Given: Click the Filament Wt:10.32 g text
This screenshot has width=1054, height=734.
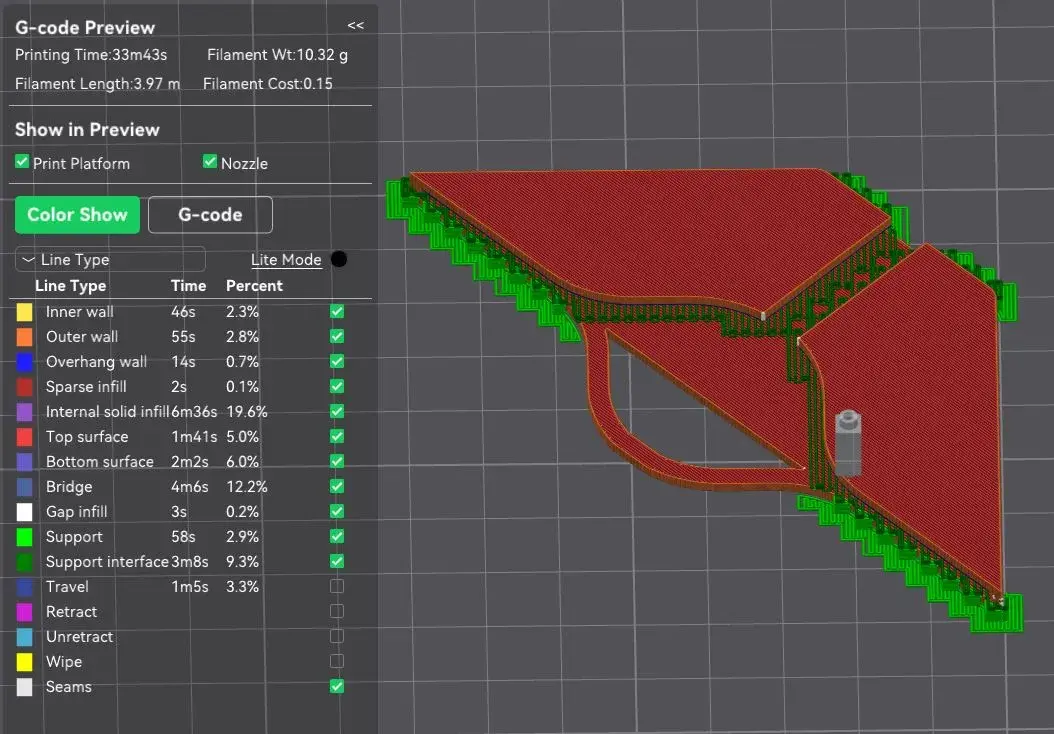Looking at the screenshot, I should 278,55.
